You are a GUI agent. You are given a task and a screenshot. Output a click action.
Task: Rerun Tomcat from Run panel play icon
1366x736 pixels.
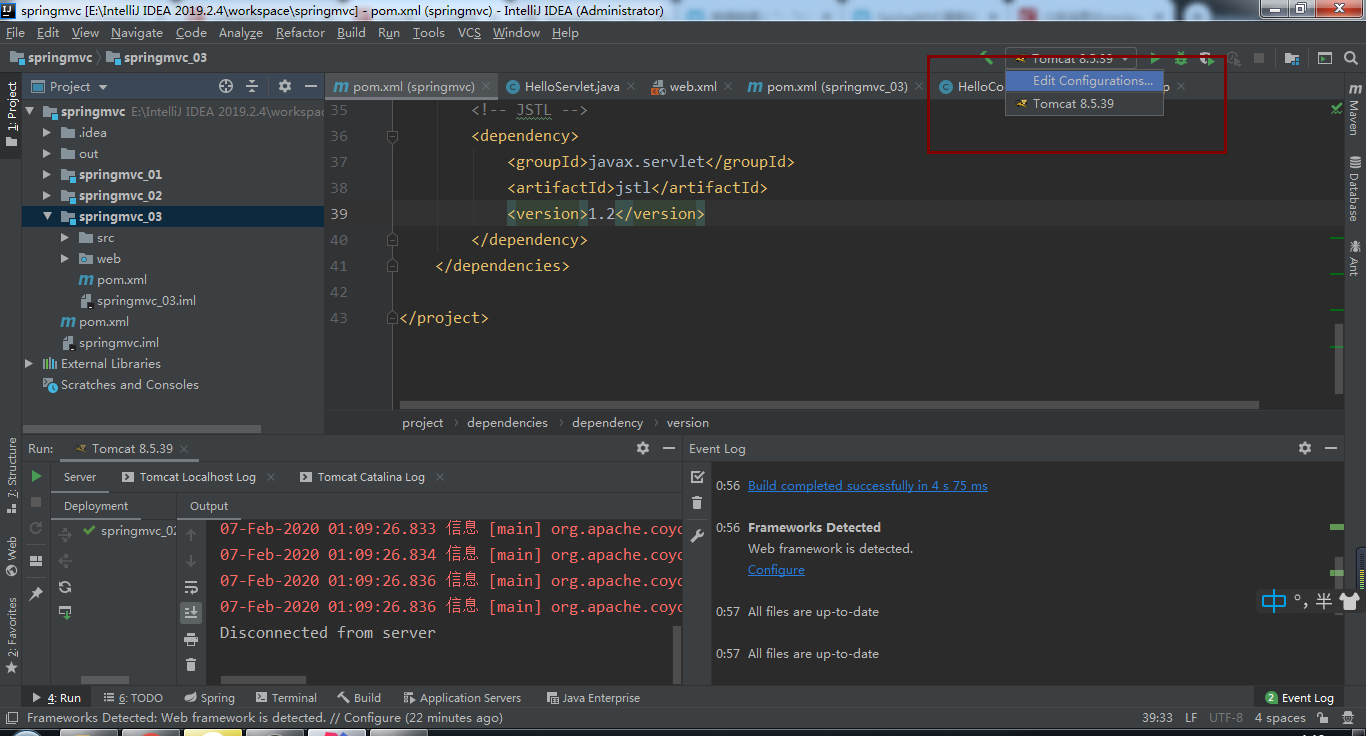pyautogui.click(x=36, y=477)
